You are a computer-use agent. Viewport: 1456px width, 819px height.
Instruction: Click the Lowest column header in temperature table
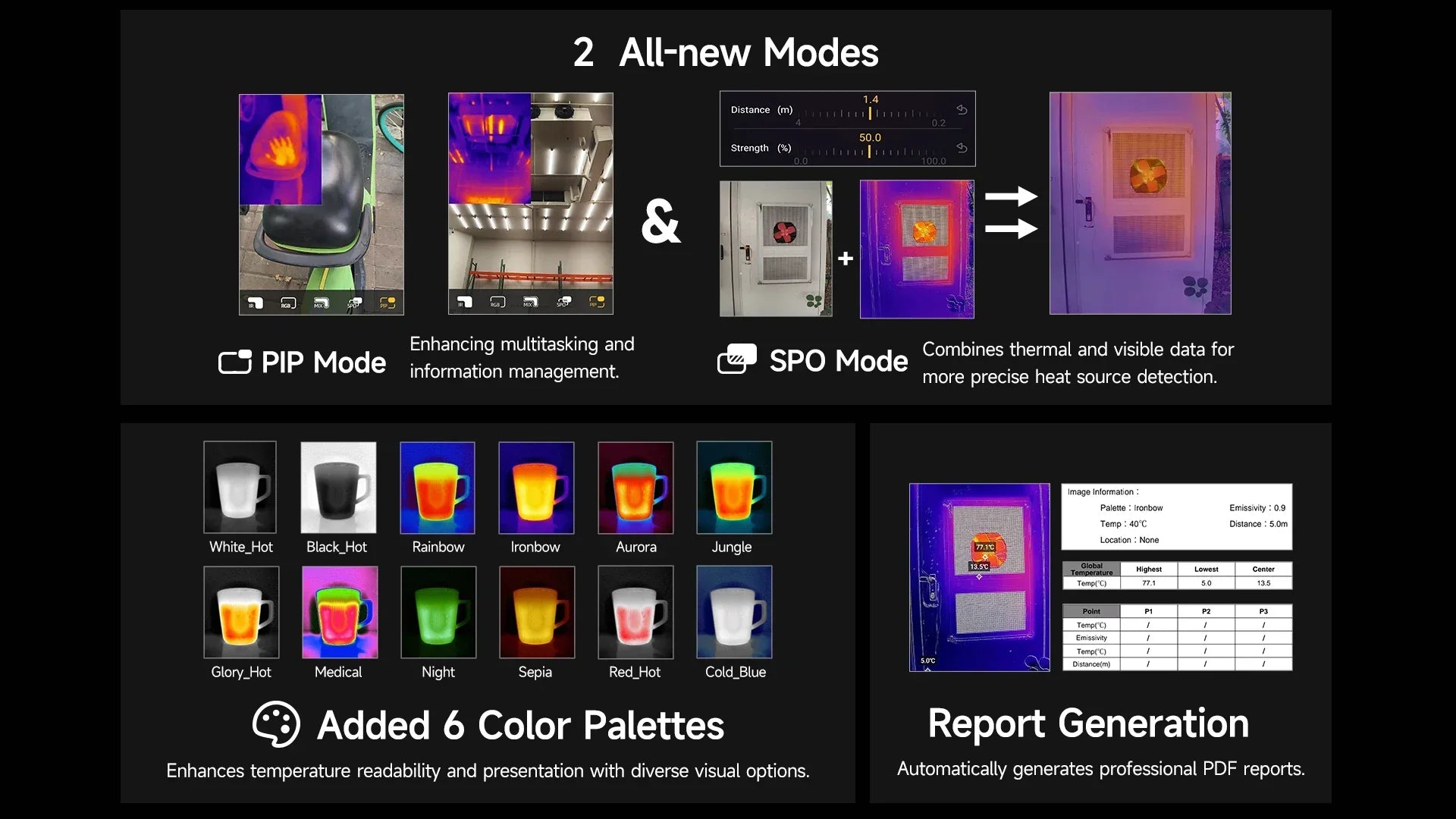pyautogui.click(x=1207, y=570)
